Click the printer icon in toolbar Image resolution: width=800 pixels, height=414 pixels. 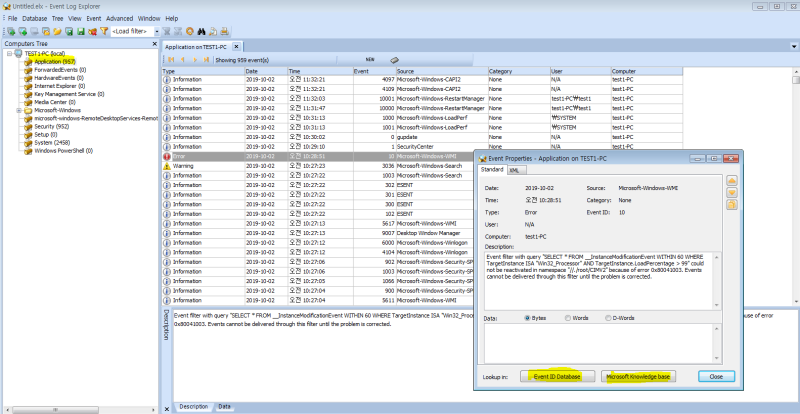pyautogui.click(x=224, y=32)
